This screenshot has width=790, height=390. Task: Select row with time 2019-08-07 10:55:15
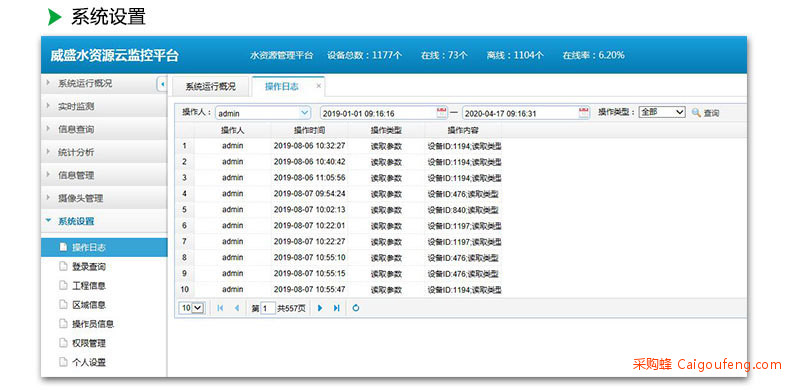[x=339, y=274]
